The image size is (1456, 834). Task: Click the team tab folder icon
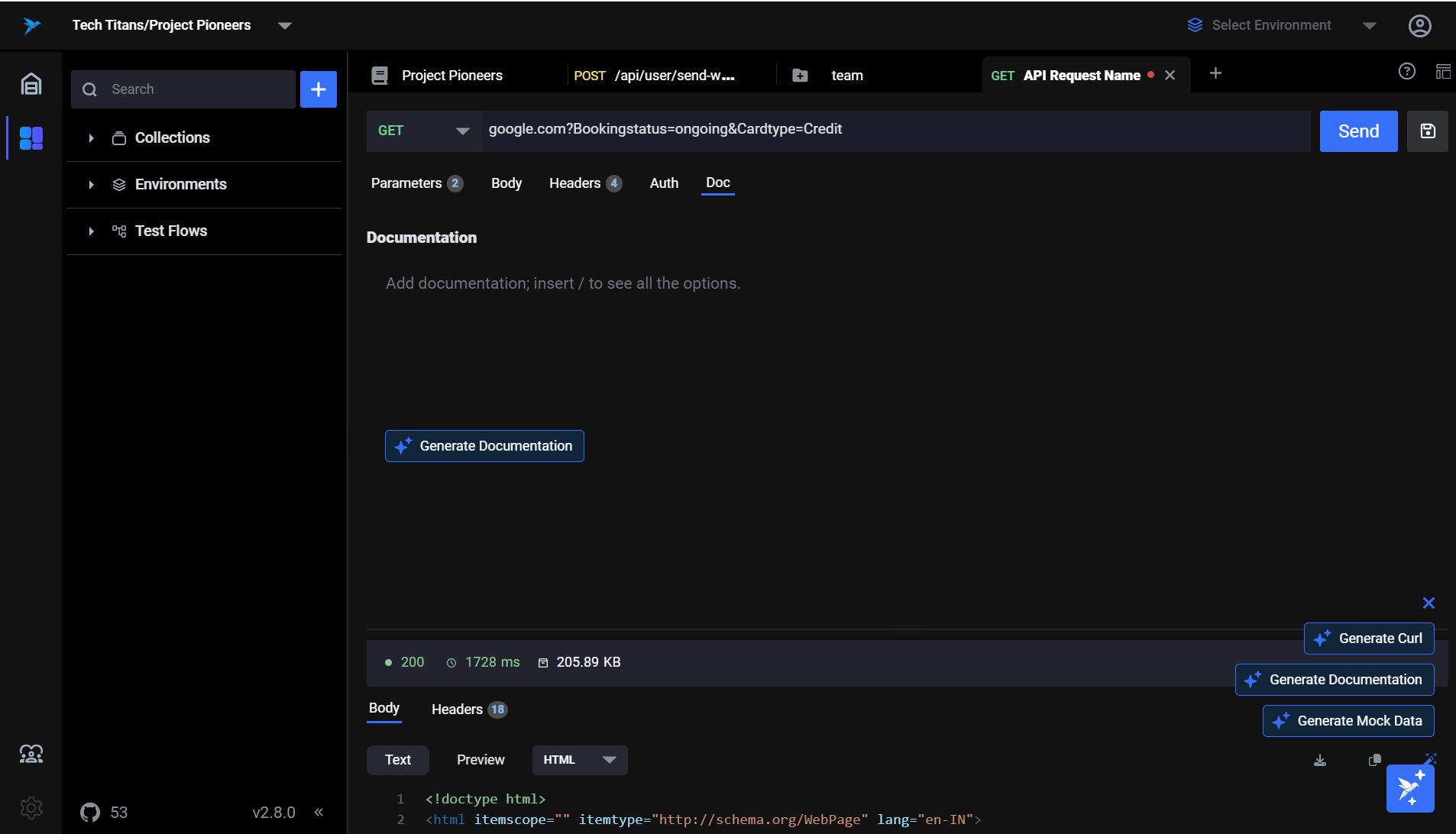click(800, 76)
